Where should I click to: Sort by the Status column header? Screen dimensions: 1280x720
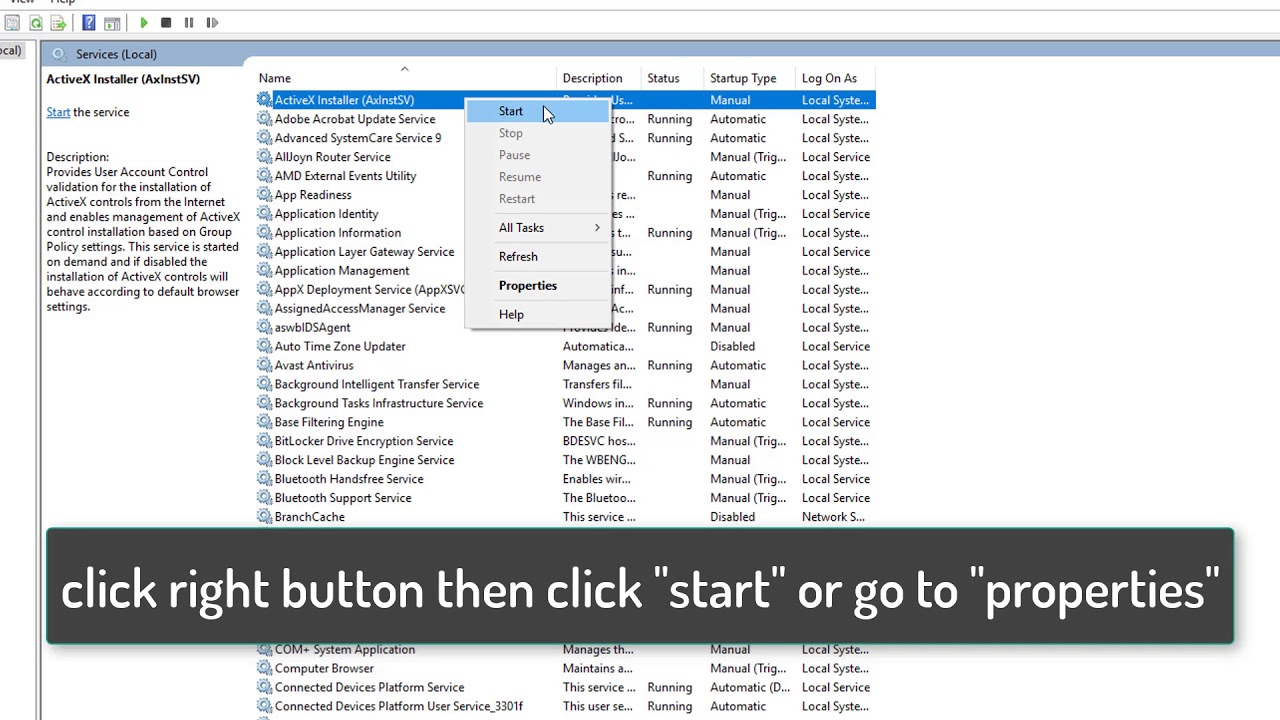click(674, 78)
